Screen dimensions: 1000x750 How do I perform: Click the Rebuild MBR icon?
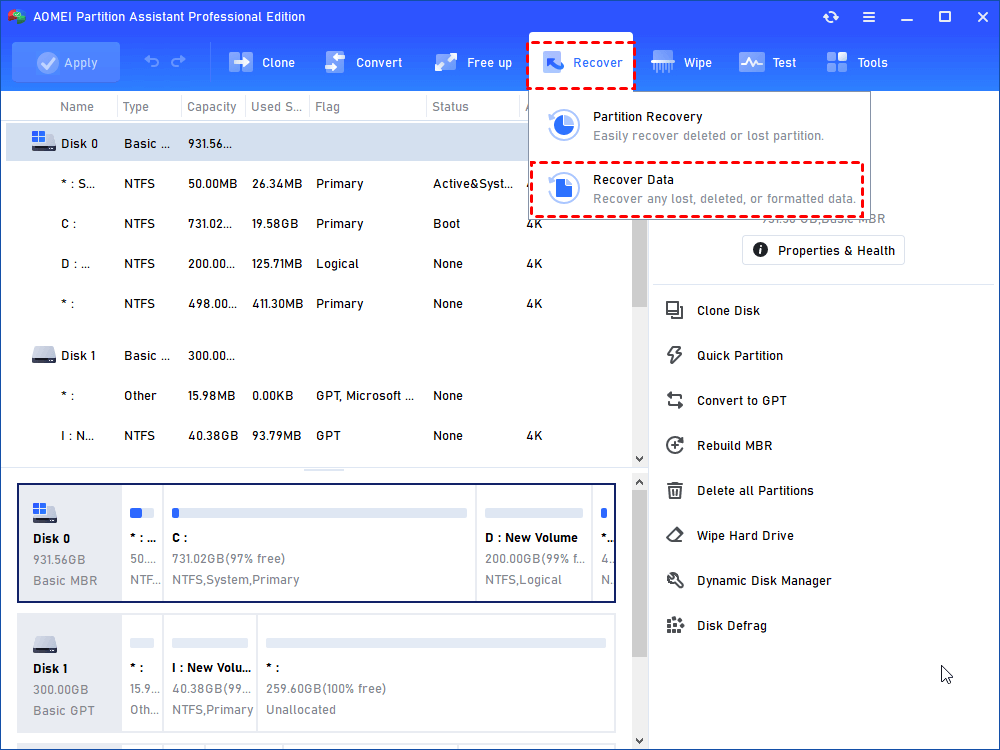[675, 445]
